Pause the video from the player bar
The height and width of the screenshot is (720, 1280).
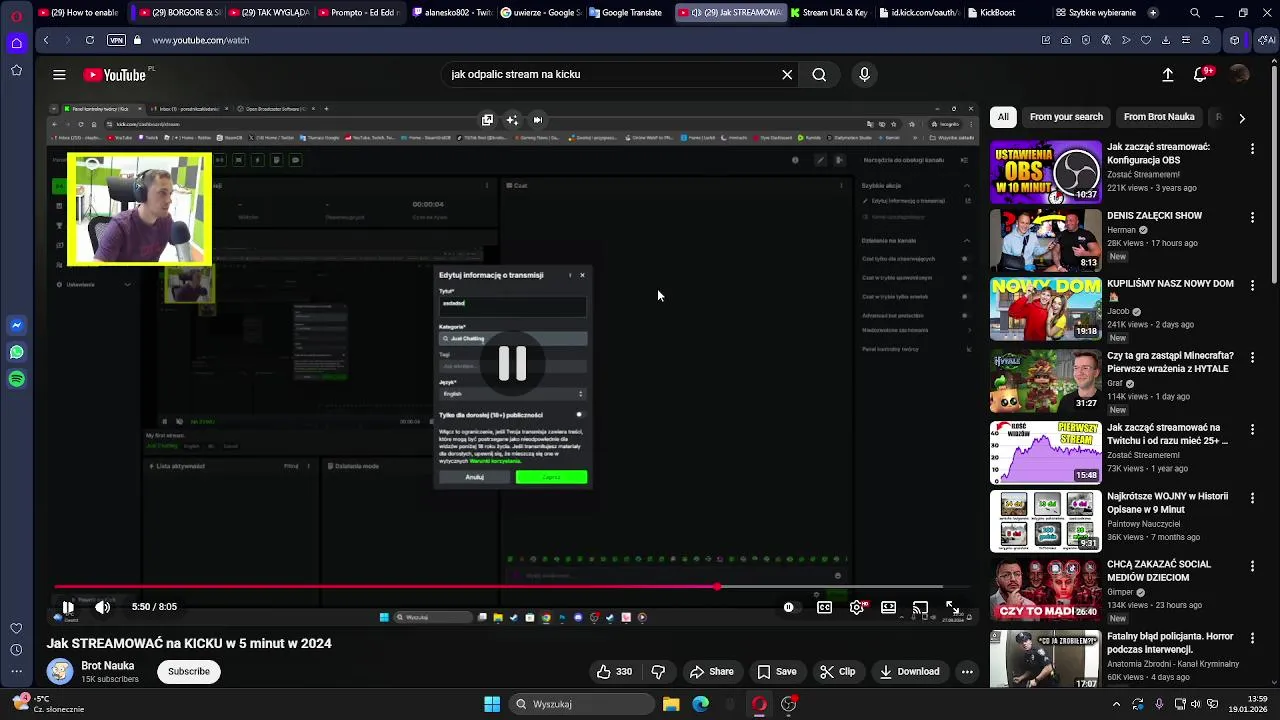pyautogui.click(x=67, y=607)
